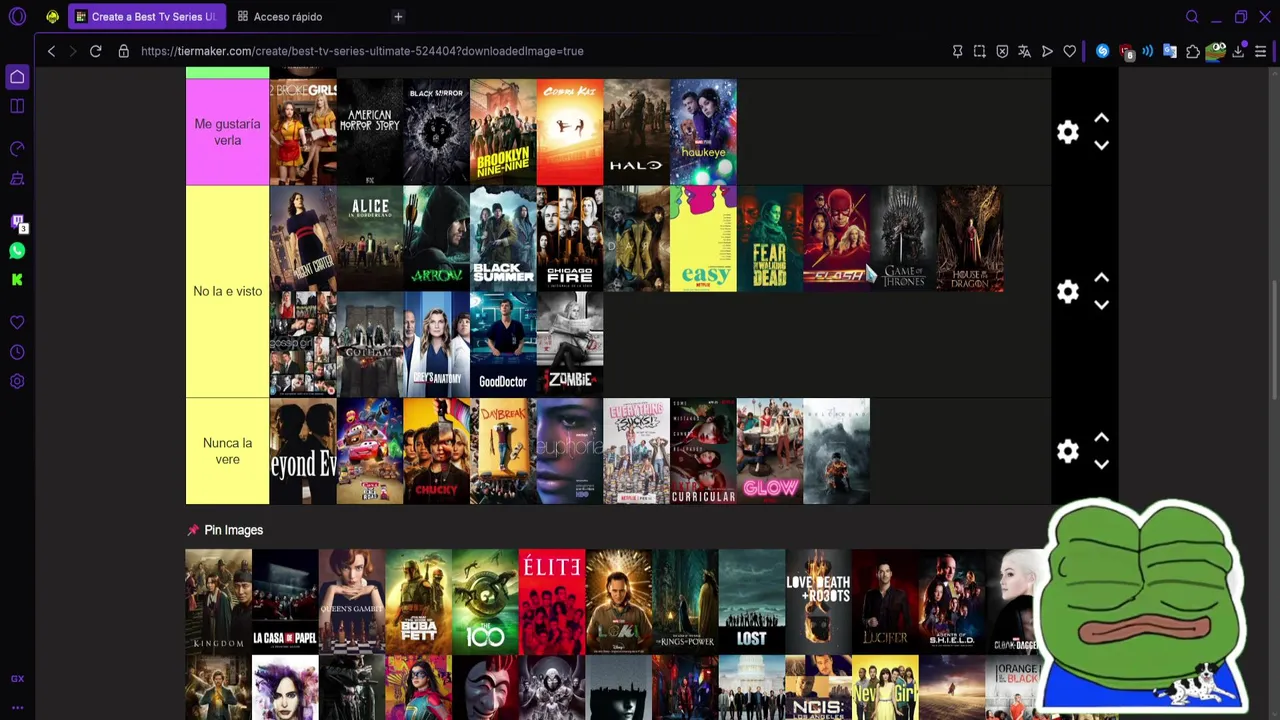Open a new tab with plus button
This screenshot has width=1280, height=720.
tap(398, 17)
